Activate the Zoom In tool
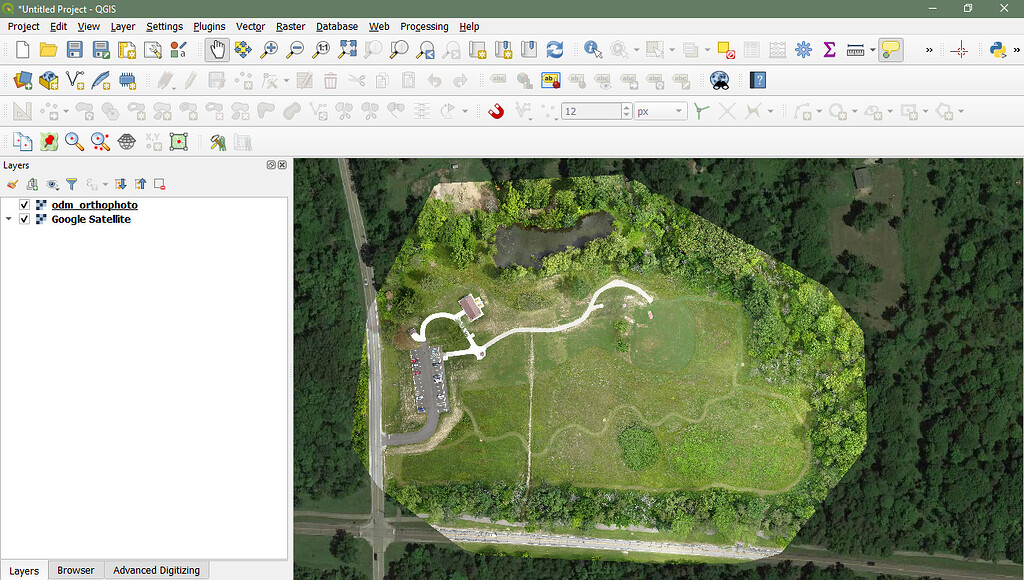Viewport: 1024px width, 580px height. 268,48
